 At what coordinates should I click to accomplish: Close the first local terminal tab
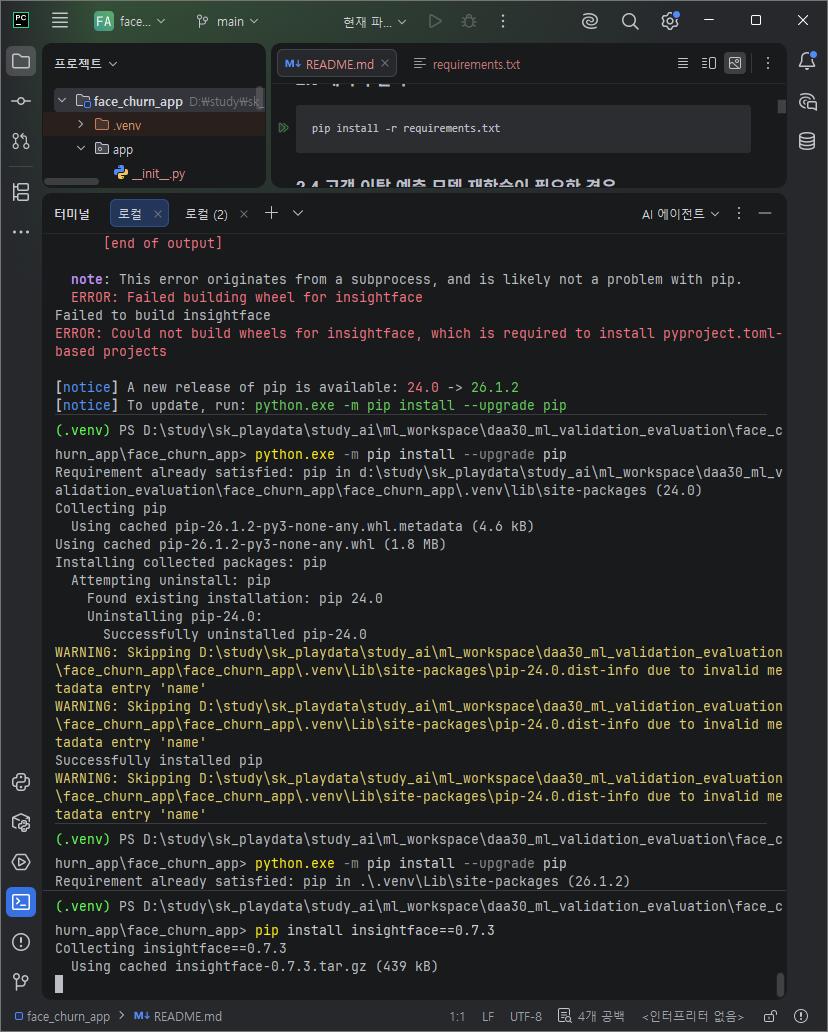[158, 214]
